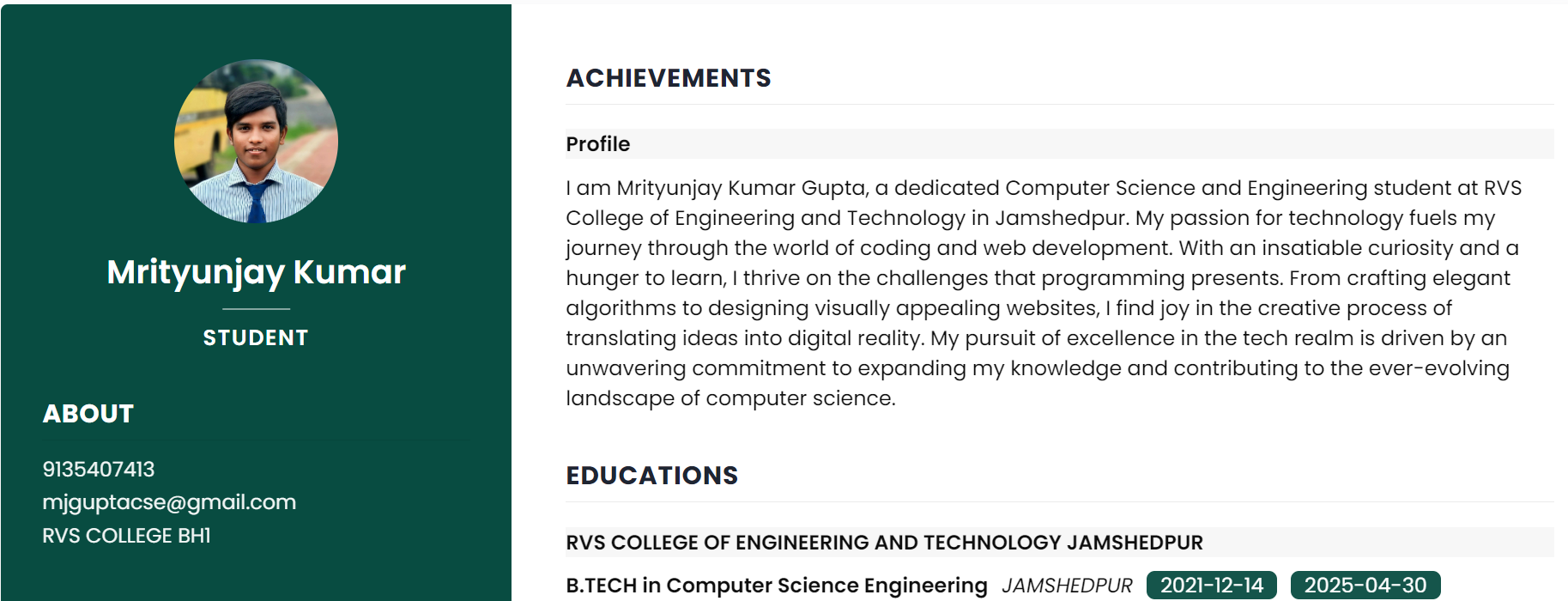Click the name Mrityunjay Kumar heading
The image size is (1568, 601).
(x=256, y=272)
